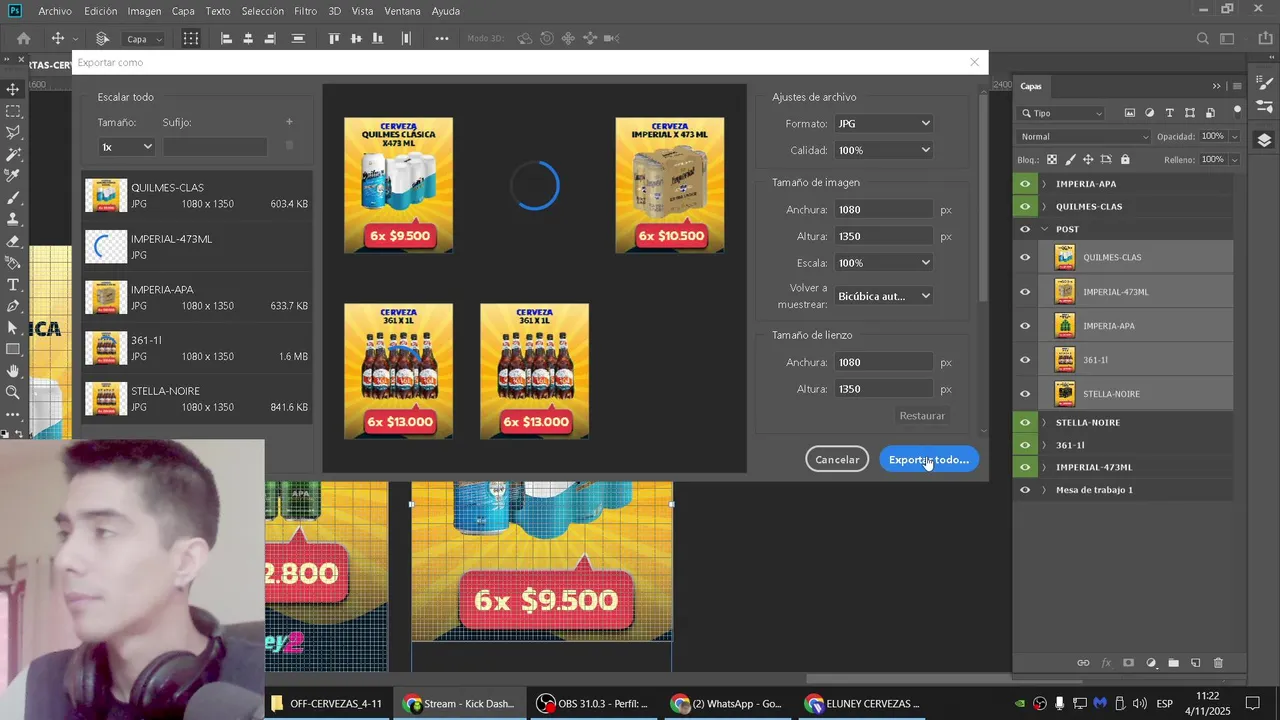Click the Restaurar button
Viewport: 1280px width, 720px height.
point(922,416)
